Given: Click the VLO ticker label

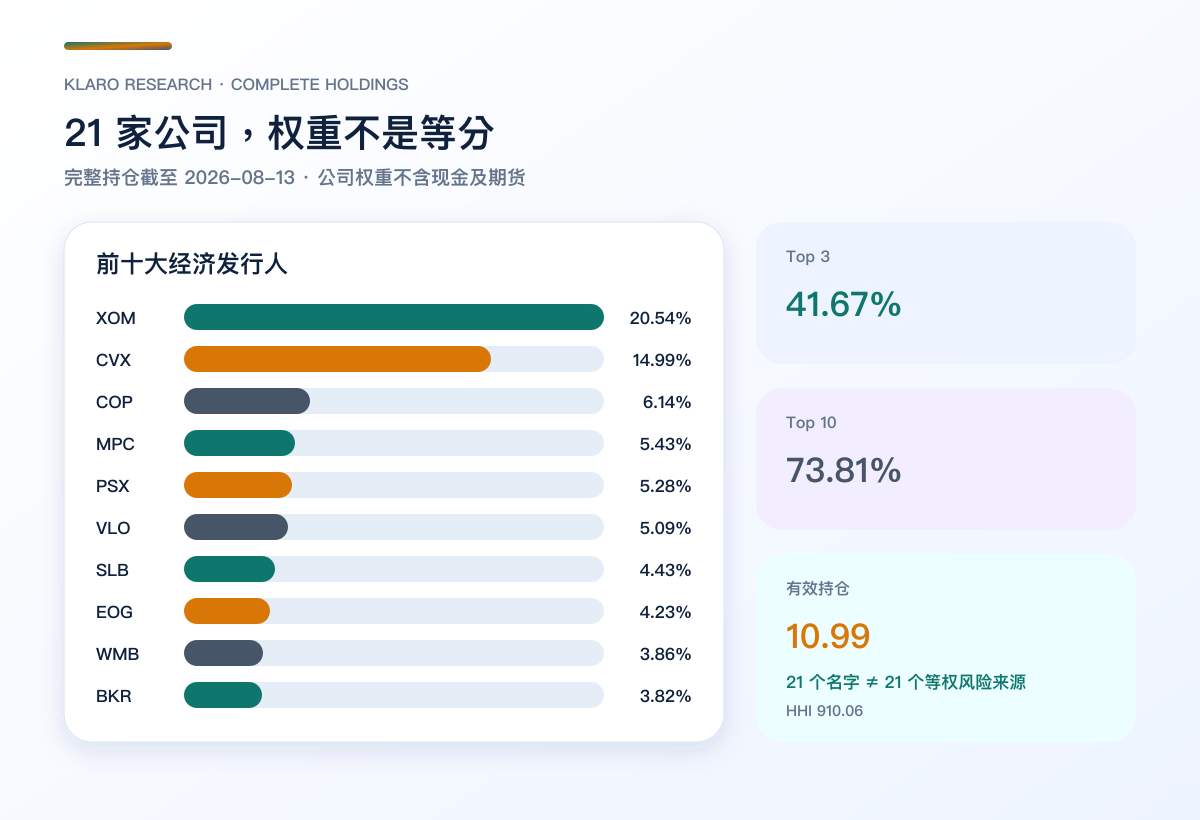Looking at the screenshot, I should [x=114, y=528].
